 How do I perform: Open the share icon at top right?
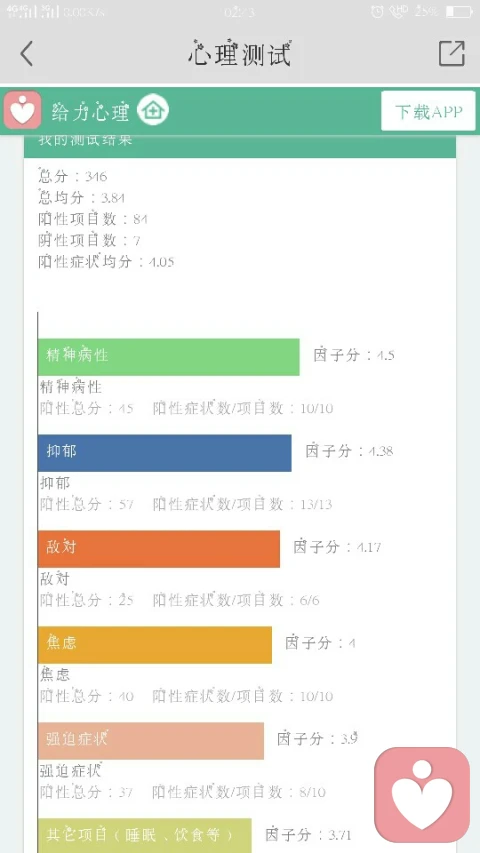tap(452, 53)
